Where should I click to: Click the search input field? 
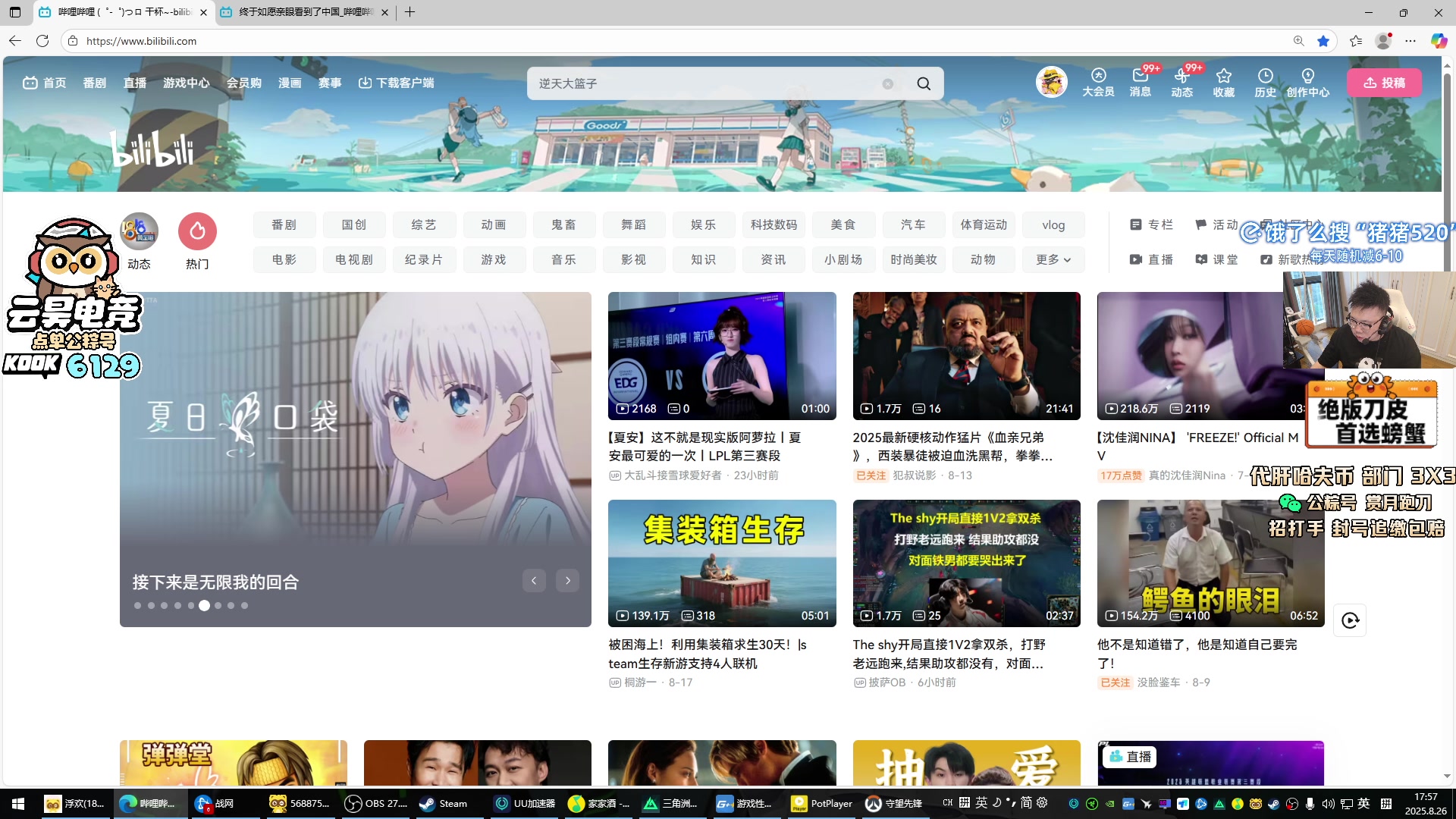click(x=705, y=83)
